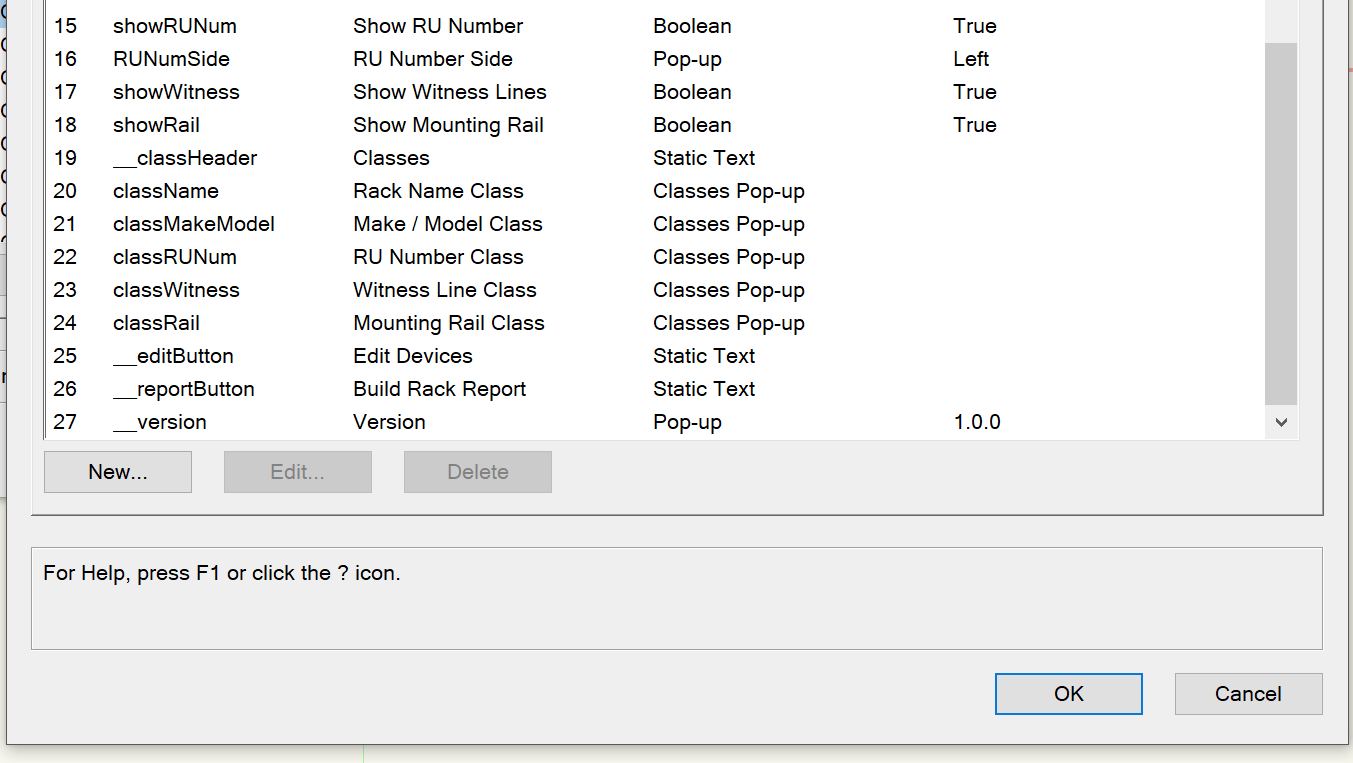Select the classRUNum parameter row
The image size is (1353, 763).
pyautogui.click(x=175, y=257)
